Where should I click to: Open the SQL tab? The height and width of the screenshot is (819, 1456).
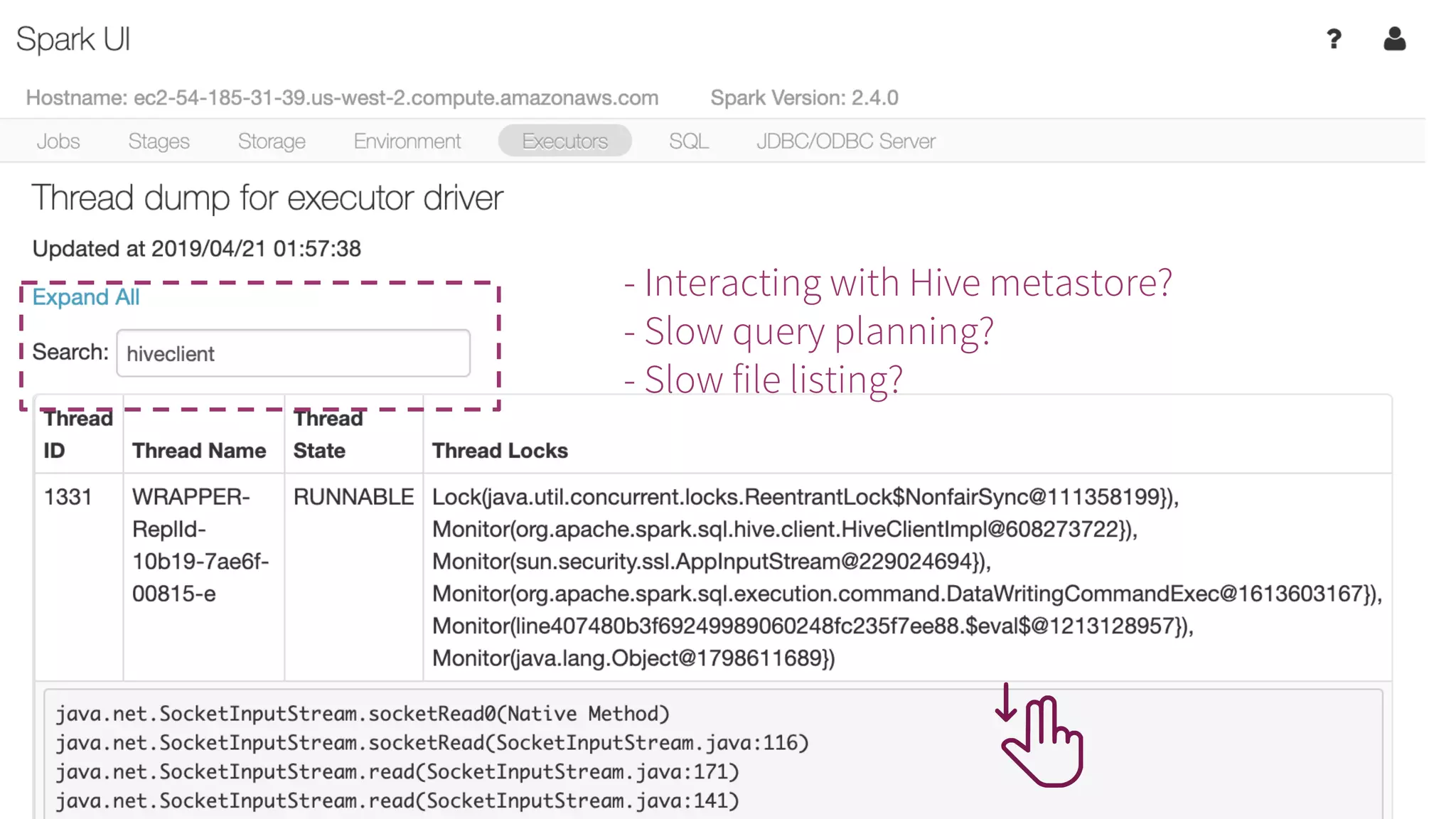(x=688, y=141)
